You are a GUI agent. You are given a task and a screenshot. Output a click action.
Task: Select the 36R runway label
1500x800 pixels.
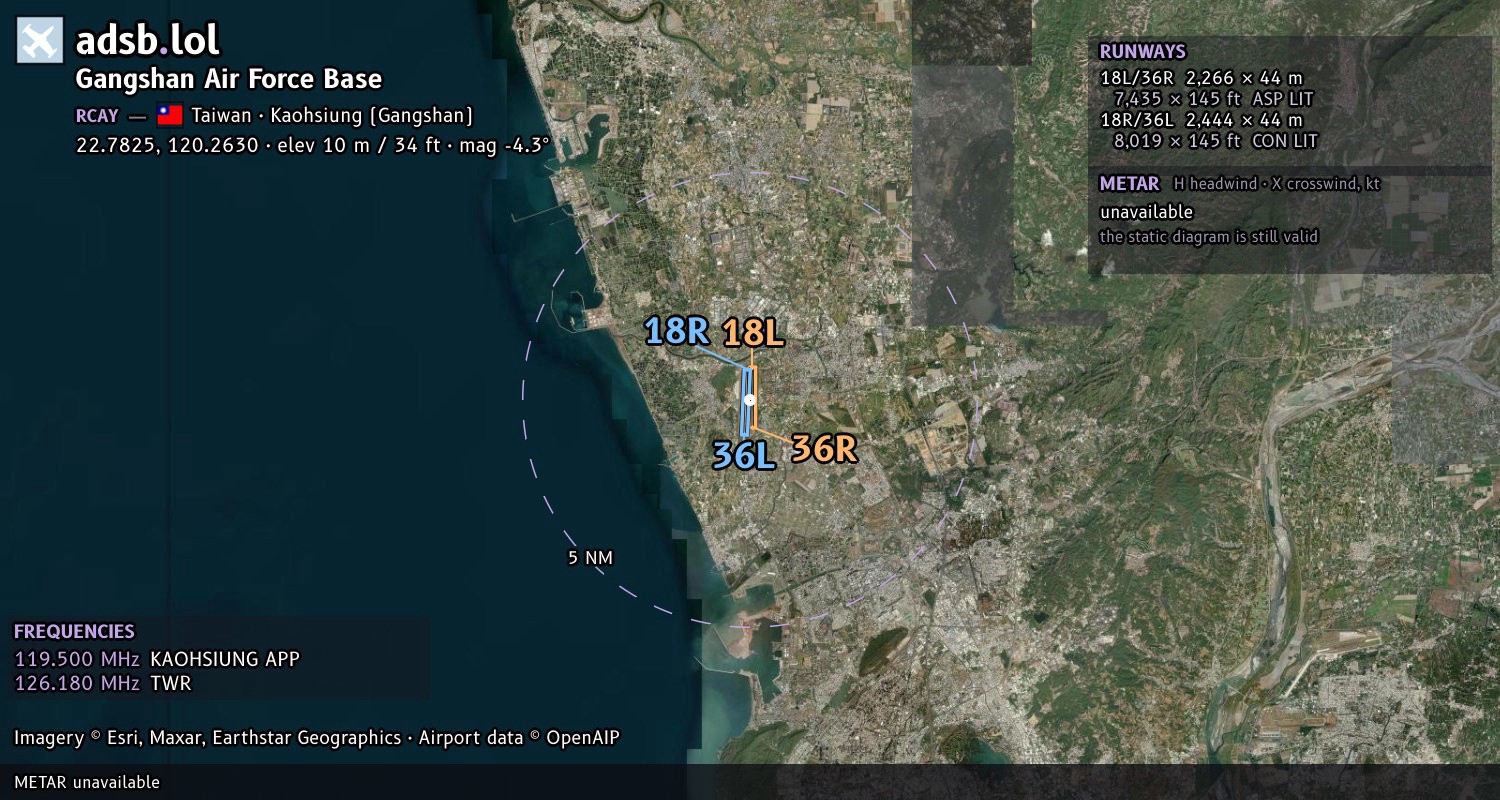(824, 449)
